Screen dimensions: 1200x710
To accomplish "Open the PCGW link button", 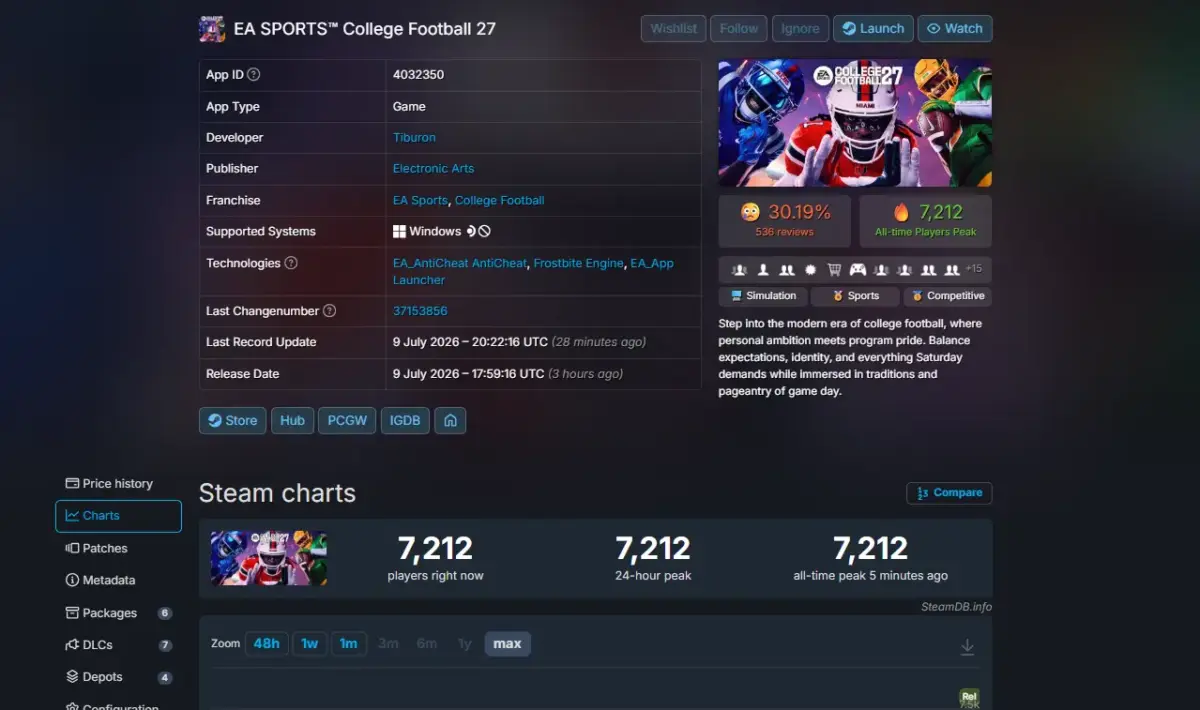I will [x=347, y=420].
